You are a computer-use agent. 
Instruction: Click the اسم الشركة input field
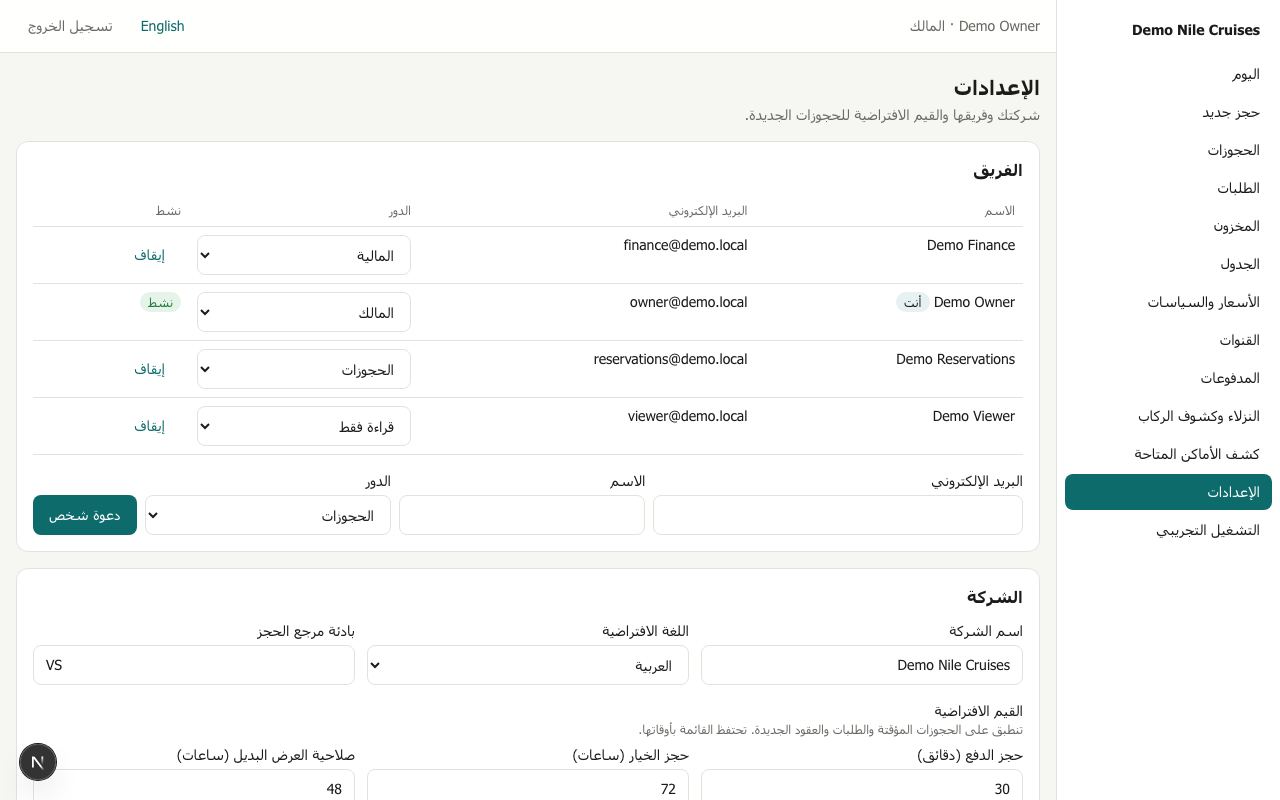[x=862, y=665]
